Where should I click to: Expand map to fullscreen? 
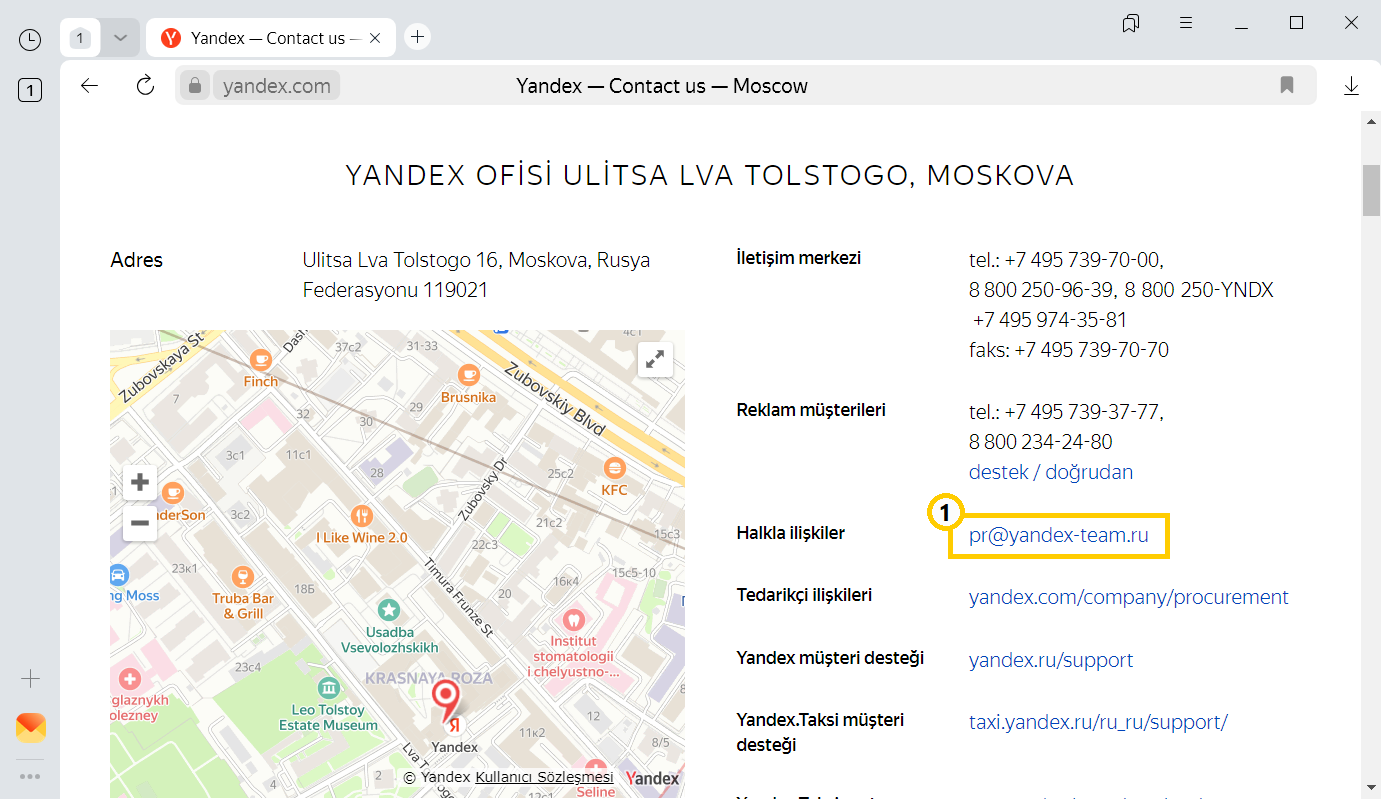tap(655, 360)
